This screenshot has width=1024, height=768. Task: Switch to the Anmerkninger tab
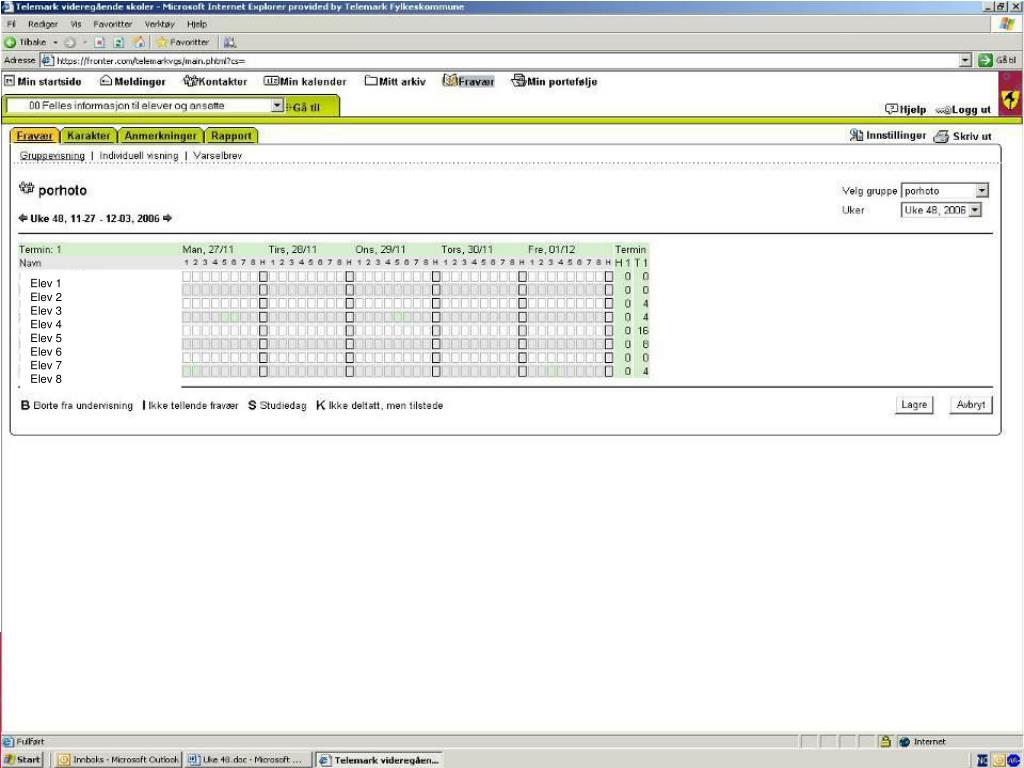160,136
